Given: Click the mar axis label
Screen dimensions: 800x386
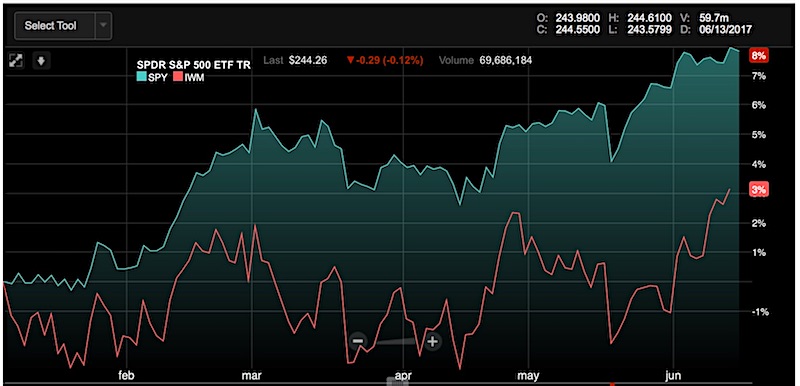Looking at the screenshot, I should pyautogui.click(x=252, y=376).
